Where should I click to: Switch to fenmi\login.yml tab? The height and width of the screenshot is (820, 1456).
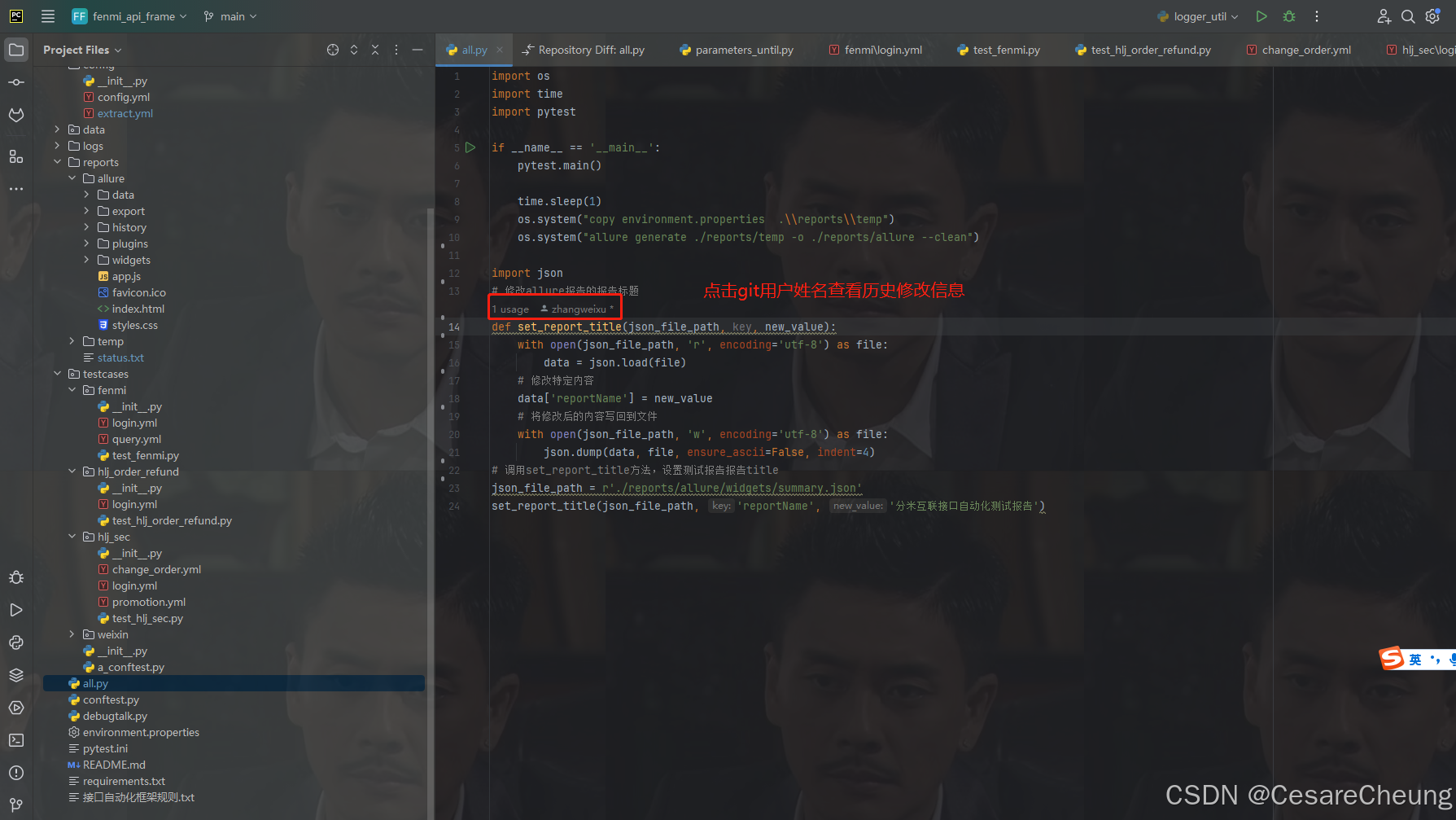coord(876,50)
